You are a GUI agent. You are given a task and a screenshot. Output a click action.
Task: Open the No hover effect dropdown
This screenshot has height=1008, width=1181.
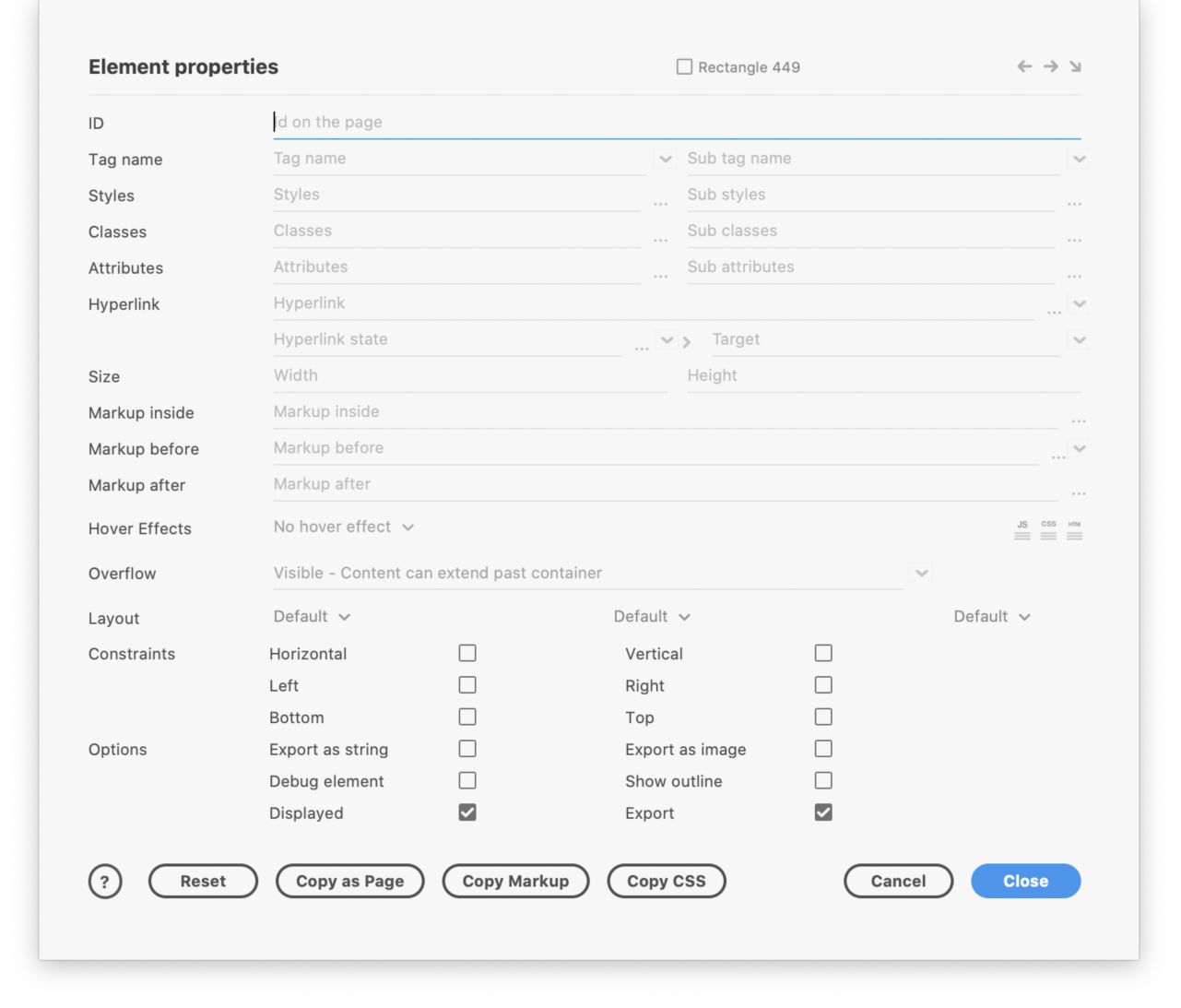343,527
